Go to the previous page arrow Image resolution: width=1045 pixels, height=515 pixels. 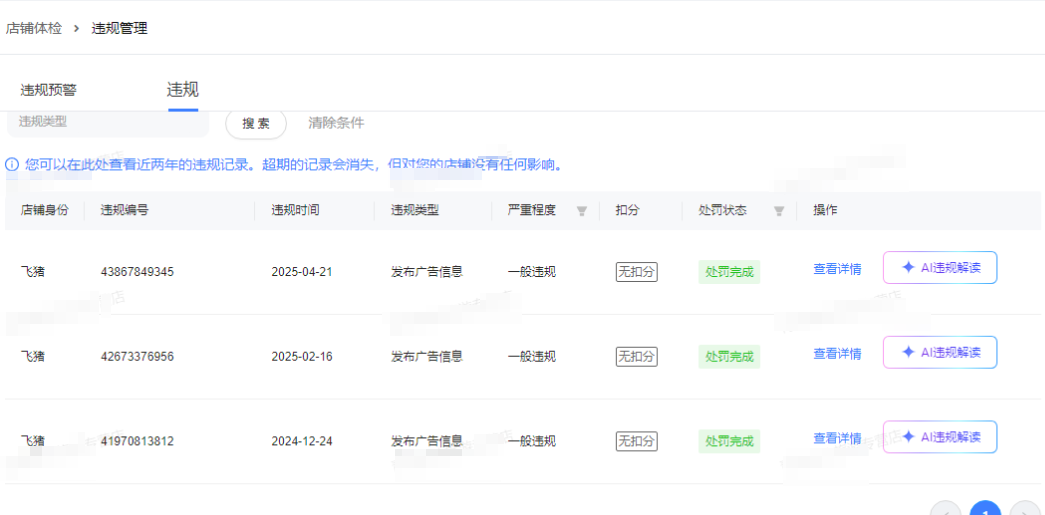[x=945, y=510]
